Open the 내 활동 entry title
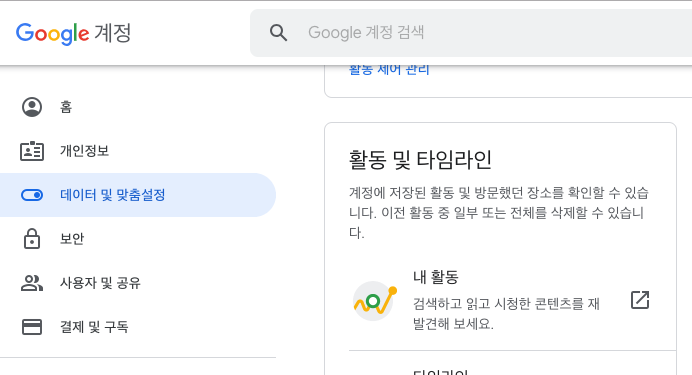The height and width of the screenshot is (375, 692). (x=436, y=277)
